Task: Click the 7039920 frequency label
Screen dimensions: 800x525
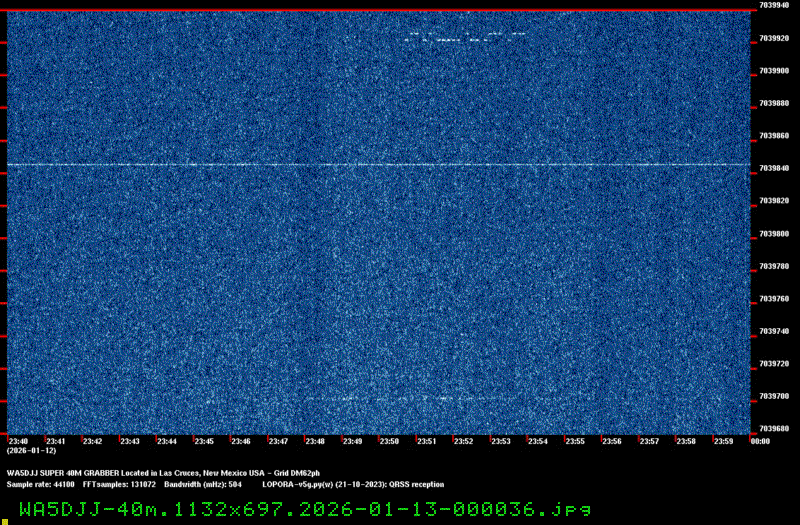Action: (x=774, y=38)
